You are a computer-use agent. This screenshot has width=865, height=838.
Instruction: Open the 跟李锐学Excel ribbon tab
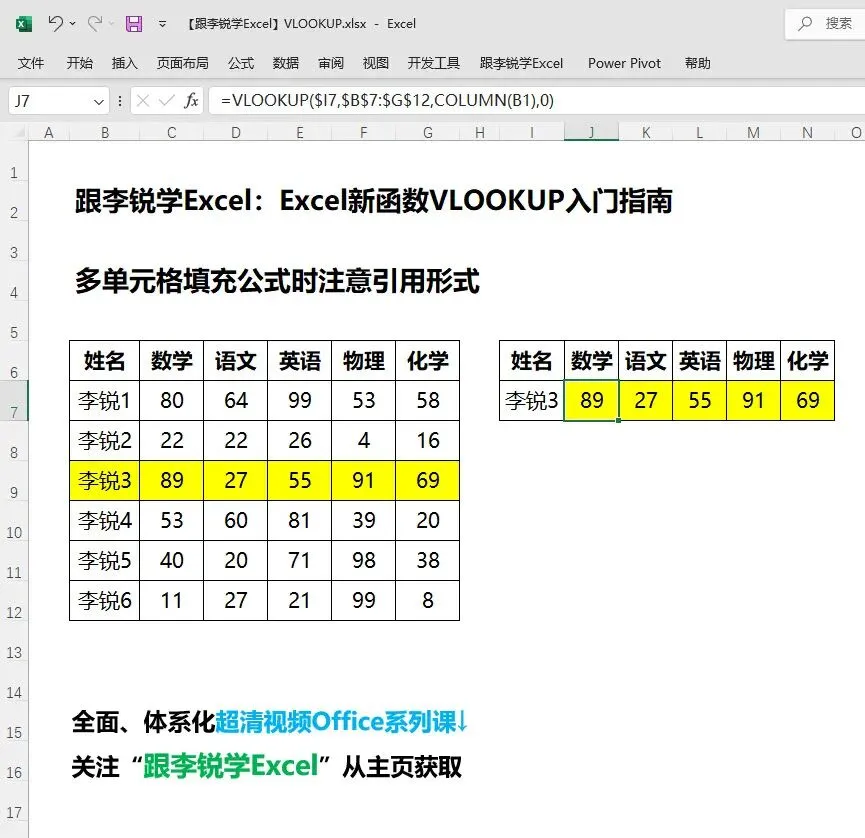pos(521,63)
